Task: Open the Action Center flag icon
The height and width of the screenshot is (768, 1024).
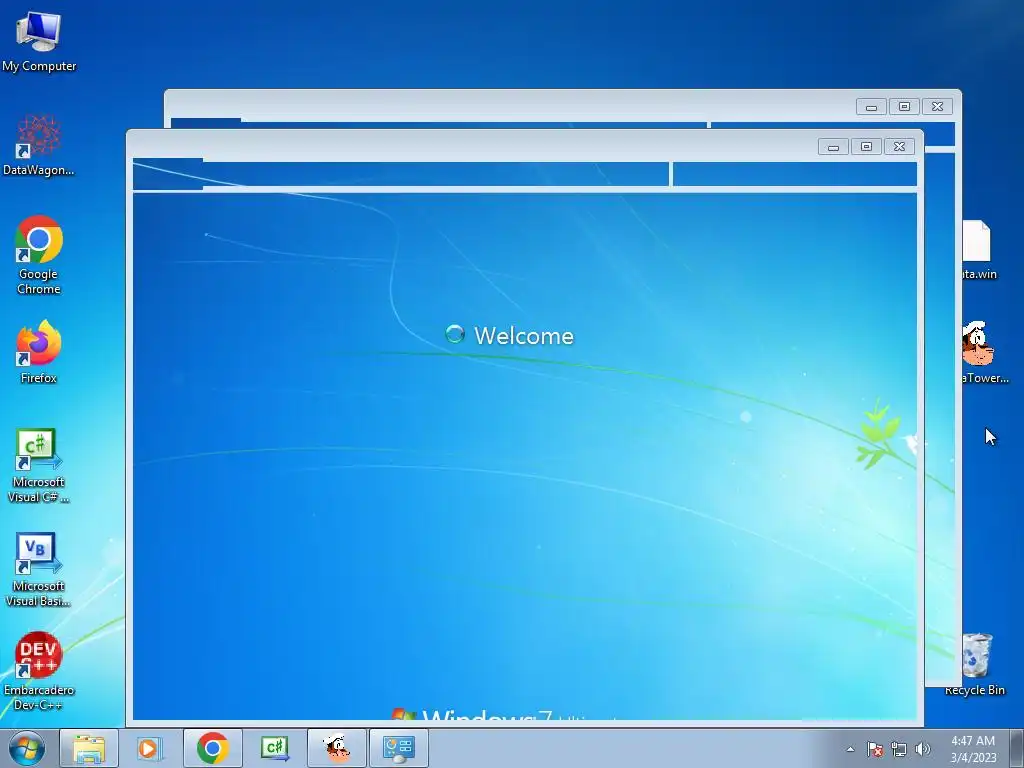Action: point(874,749)
